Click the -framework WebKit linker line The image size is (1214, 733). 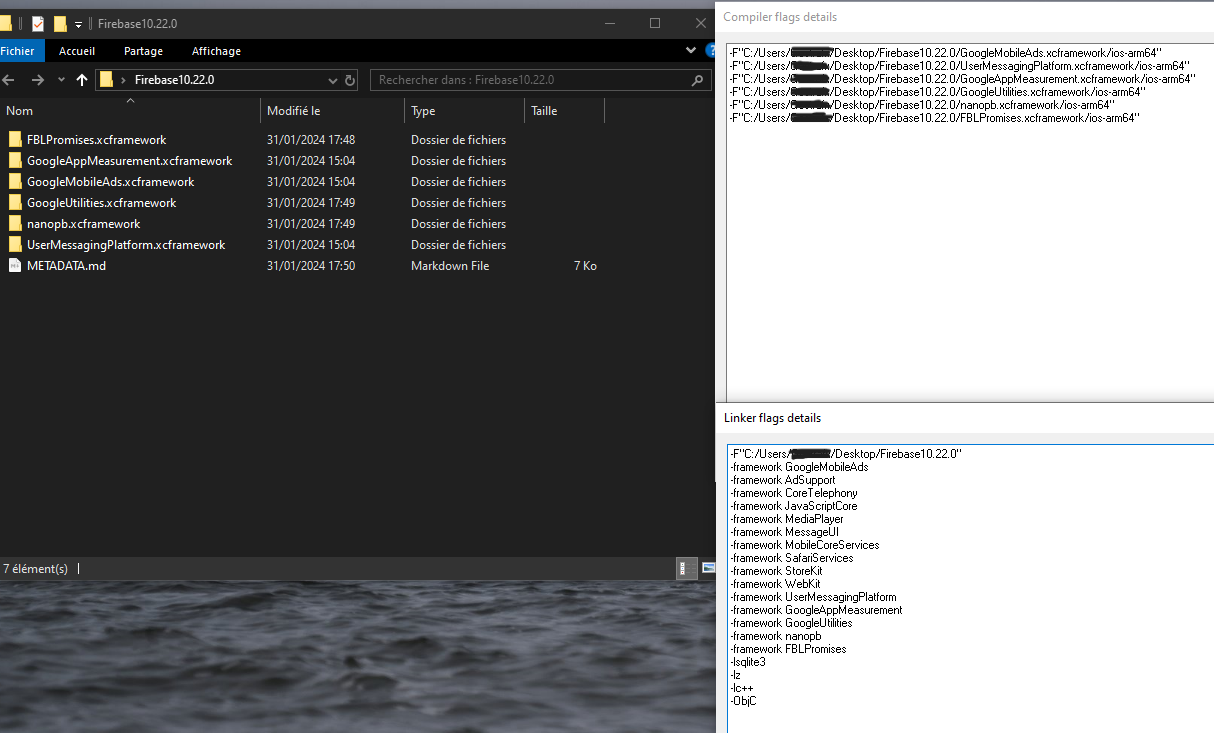pos(775,584)
